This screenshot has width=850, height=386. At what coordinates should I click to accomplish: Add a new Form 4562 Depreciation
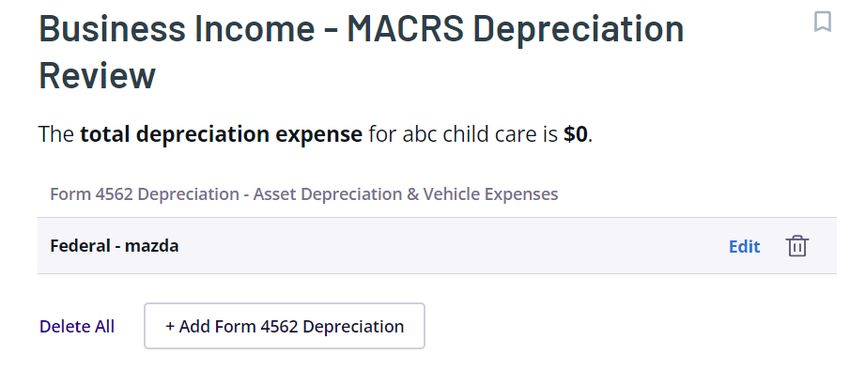pos(284,326)
